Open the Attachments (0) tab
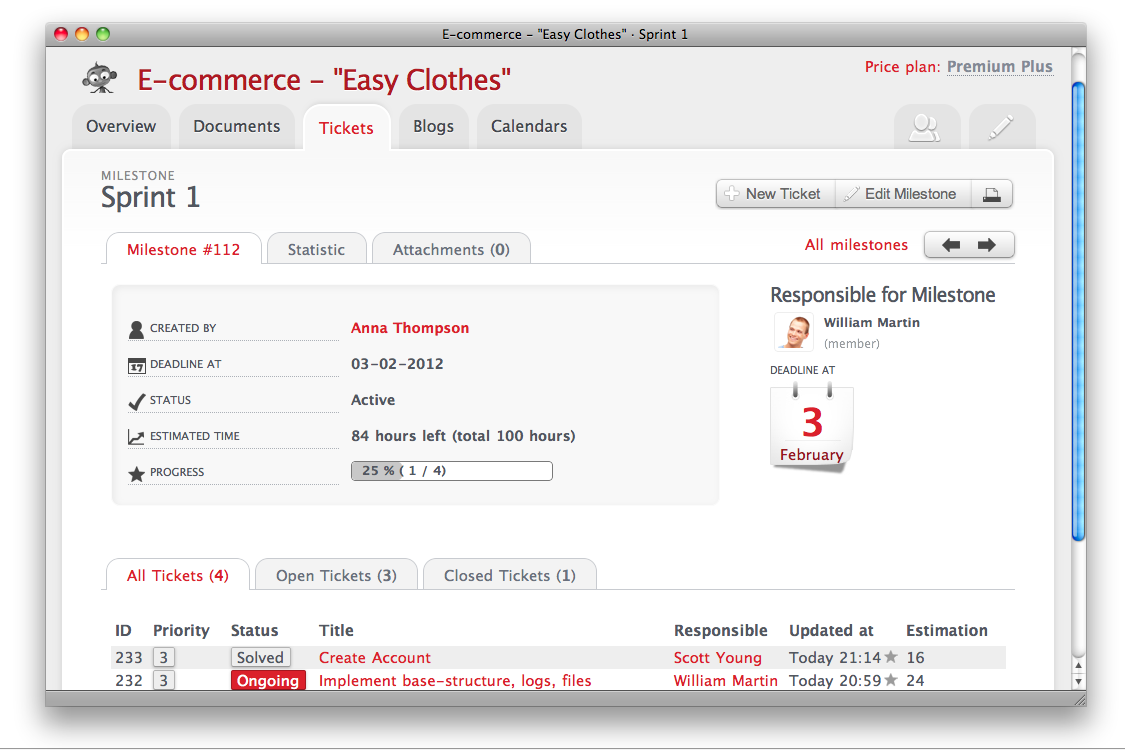1125x750 pixels. point(451,250)
